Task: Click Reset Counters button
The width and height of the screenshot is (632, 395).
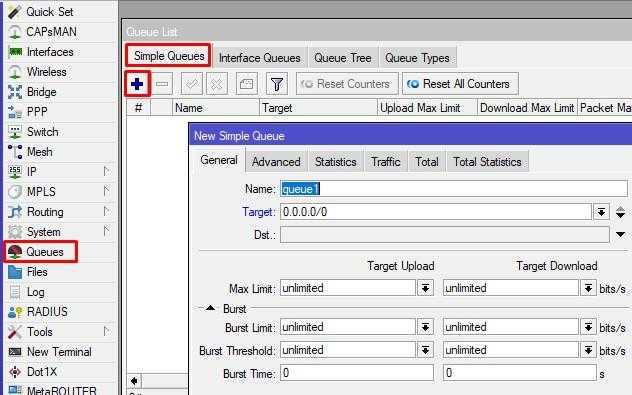Action: [x=347, y=84]
